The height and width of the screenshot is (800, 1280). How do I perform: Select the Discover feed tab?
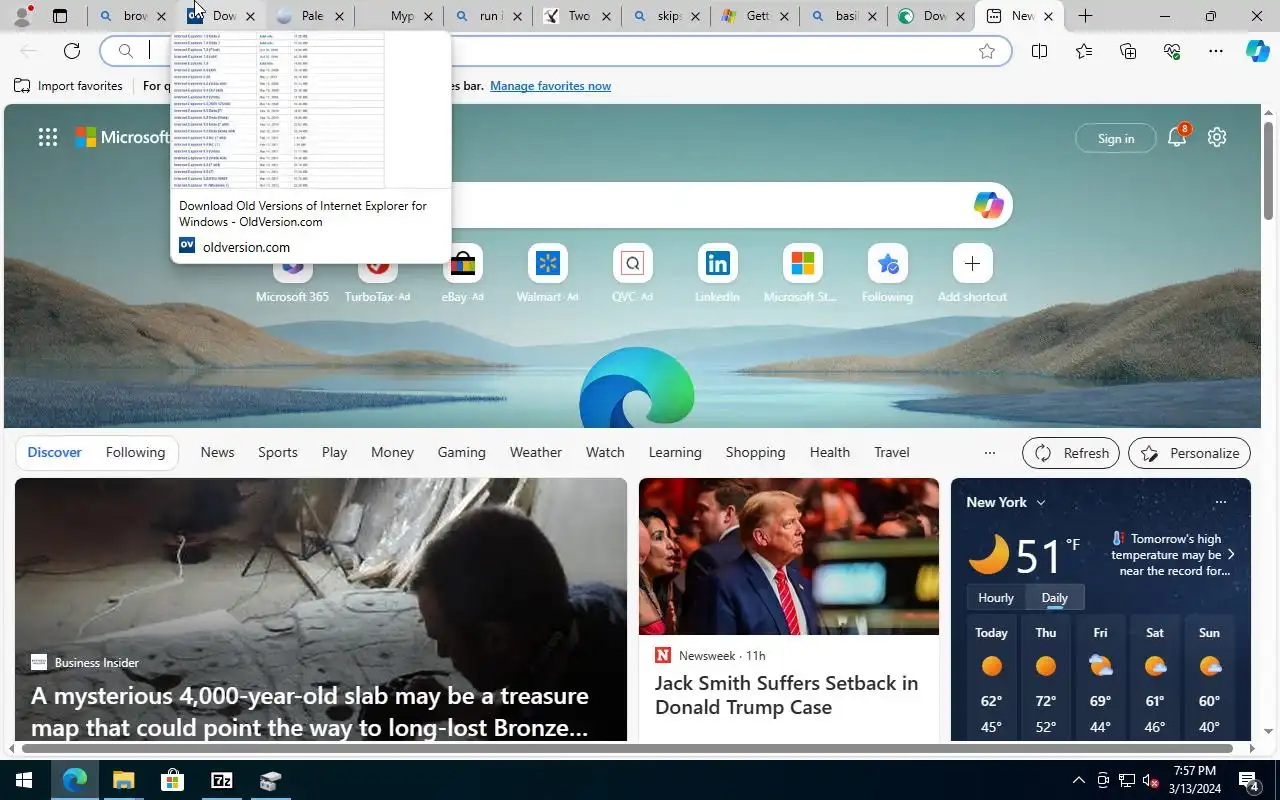click(54, 452)
